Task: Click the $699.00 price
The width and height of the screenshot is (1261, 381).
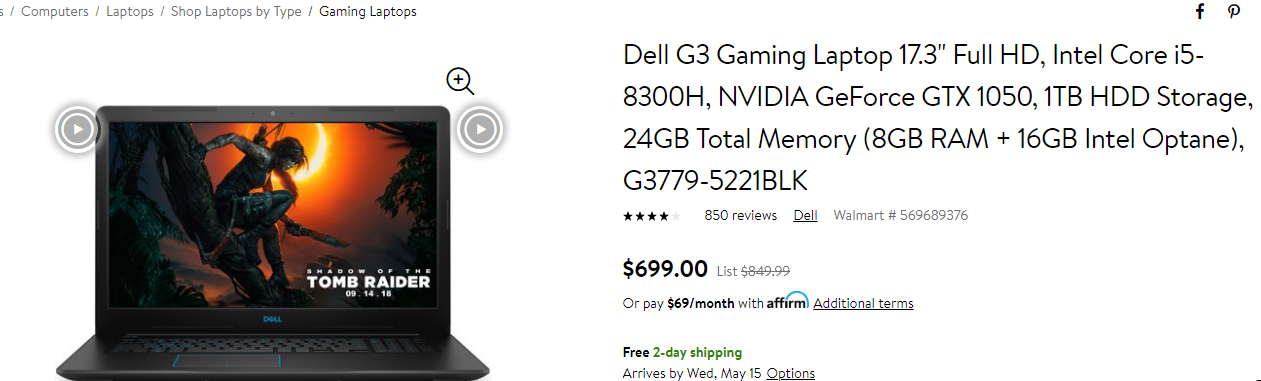Action: tap(665, 268)
